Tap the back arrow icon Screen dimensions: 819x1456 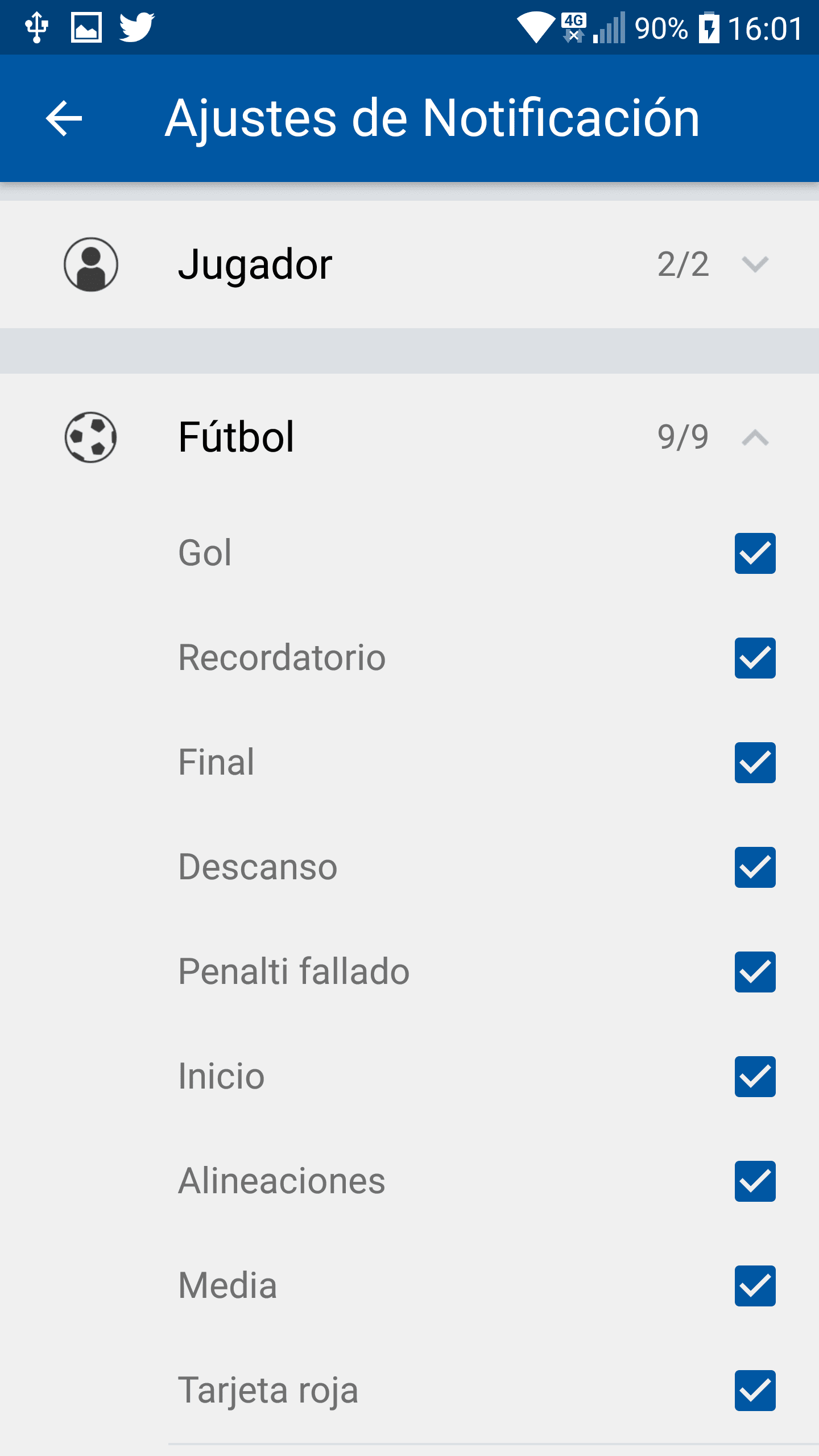point(64,118)
